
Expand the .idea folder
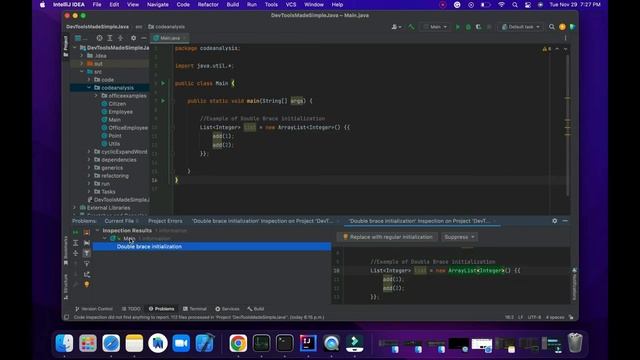point(82,56)
